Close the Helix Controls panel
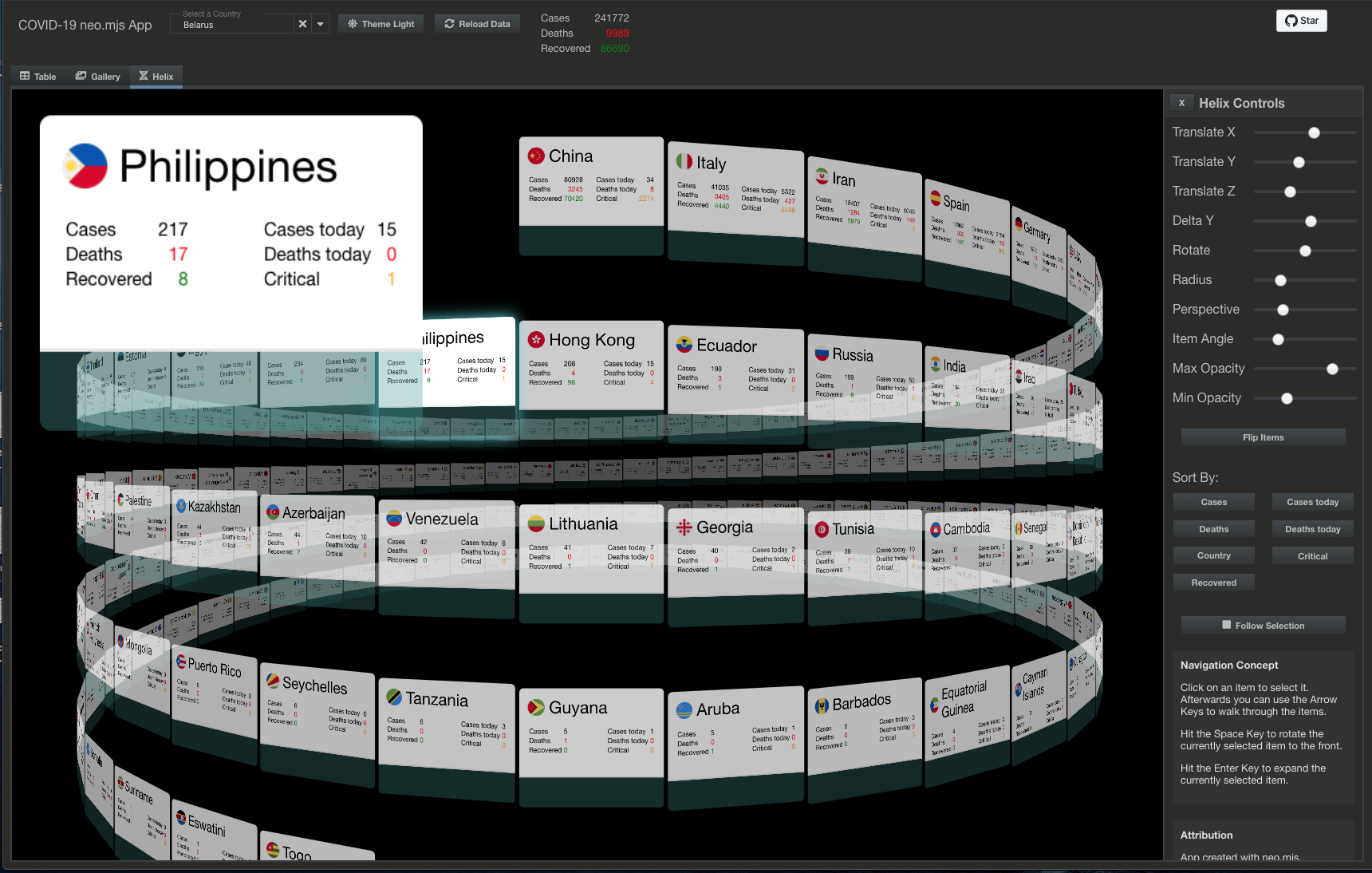Screen dimensions: 1372x873 (x=1181, y=103)
